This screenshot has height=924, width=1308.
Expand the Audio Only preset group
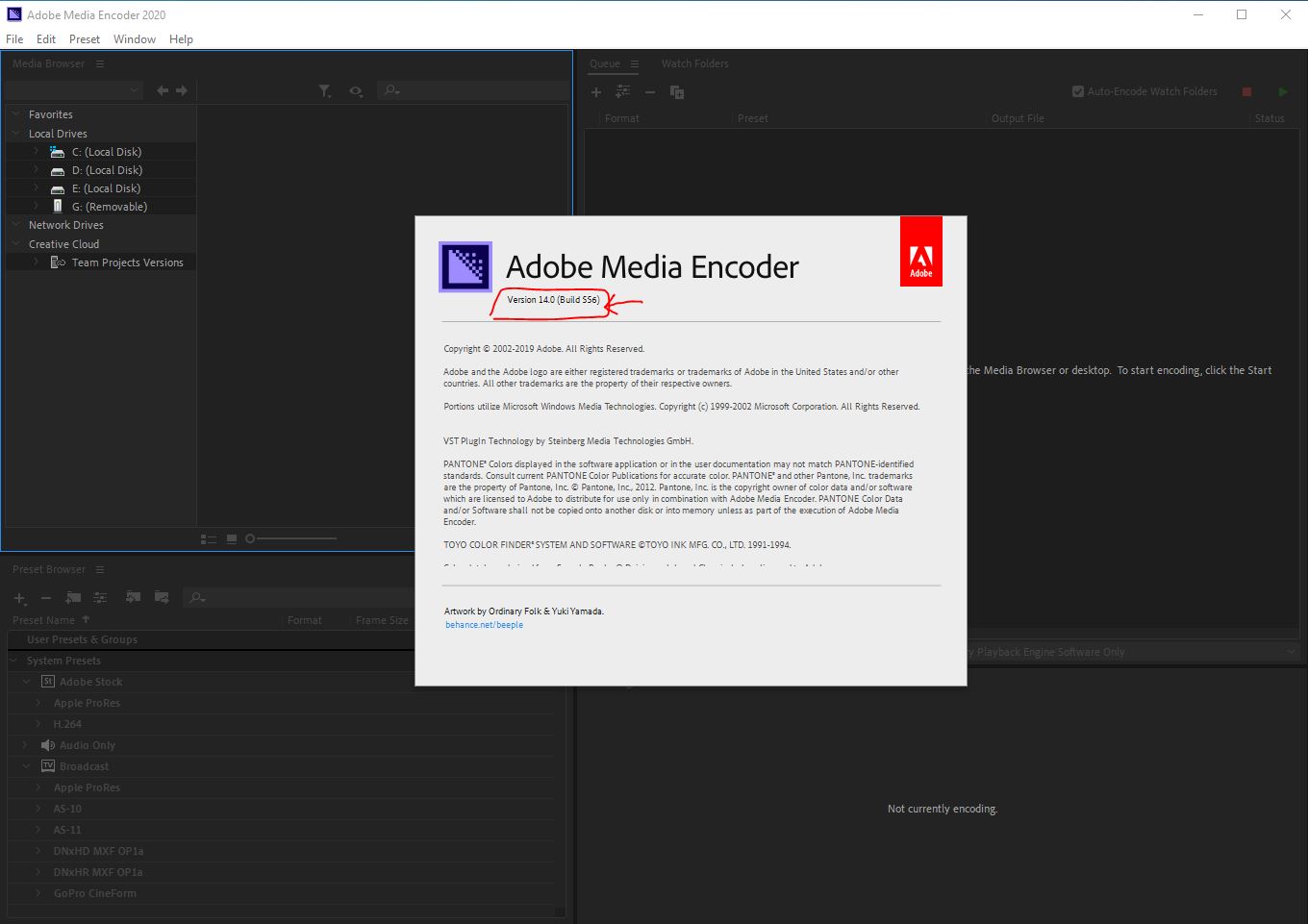[26, 745]
